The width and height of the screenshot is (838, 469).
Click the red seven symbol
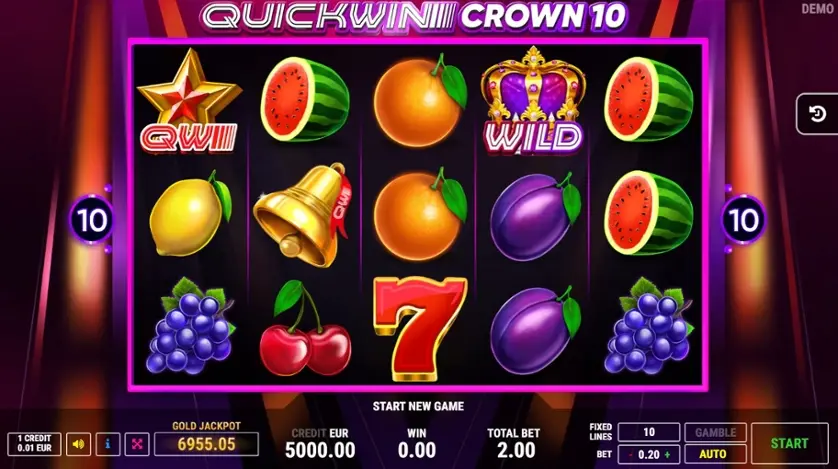pyautogui.click(x=420, y=328)
